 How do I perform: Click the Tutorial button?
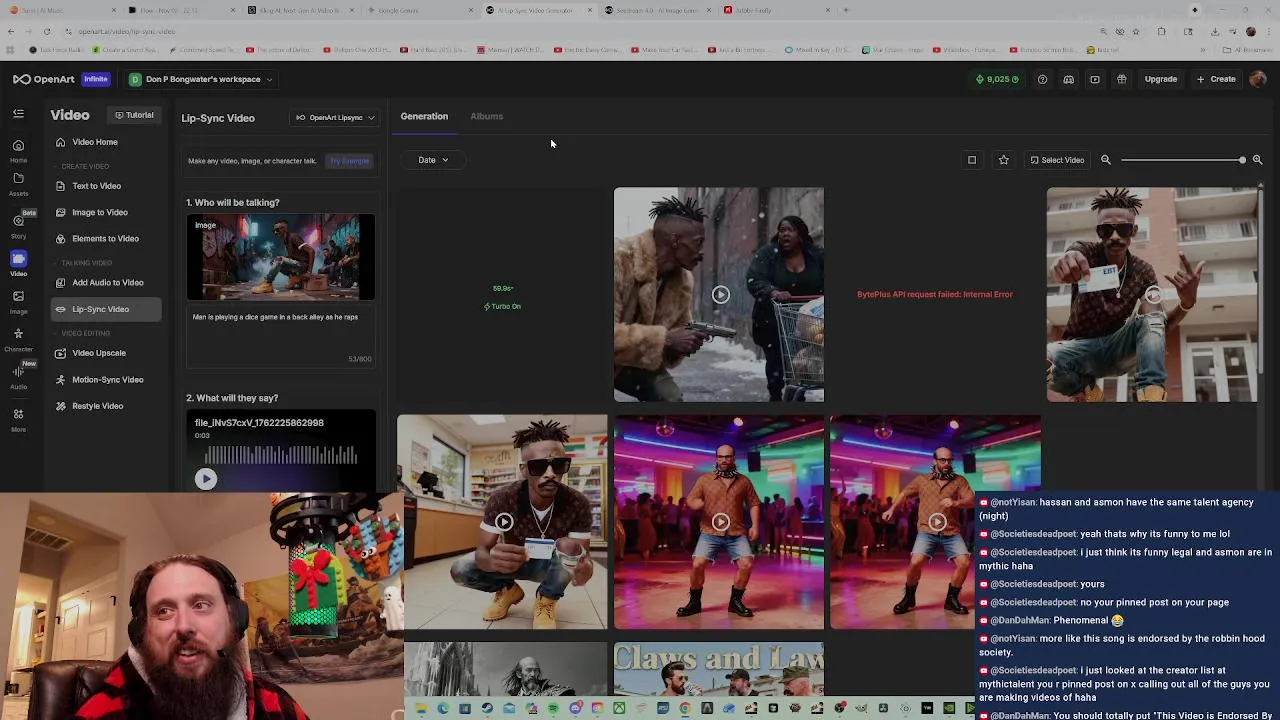click(x=134, y=115)
